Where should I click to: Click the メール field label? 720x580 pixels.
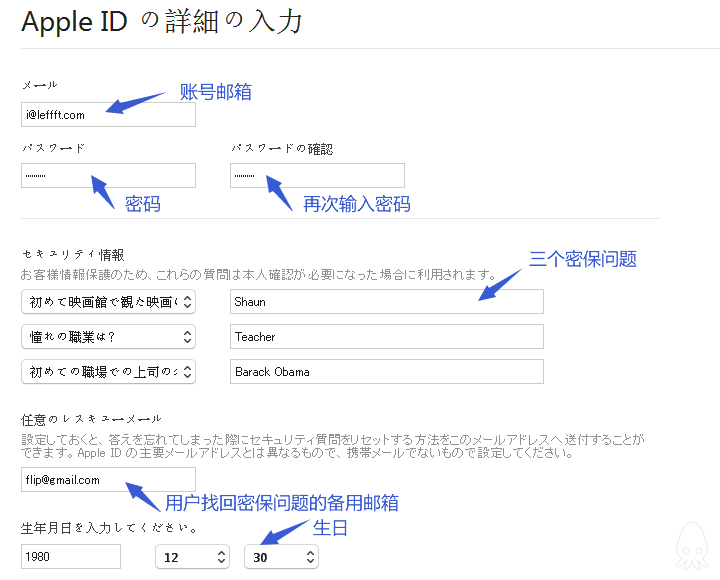pos(39,85)
